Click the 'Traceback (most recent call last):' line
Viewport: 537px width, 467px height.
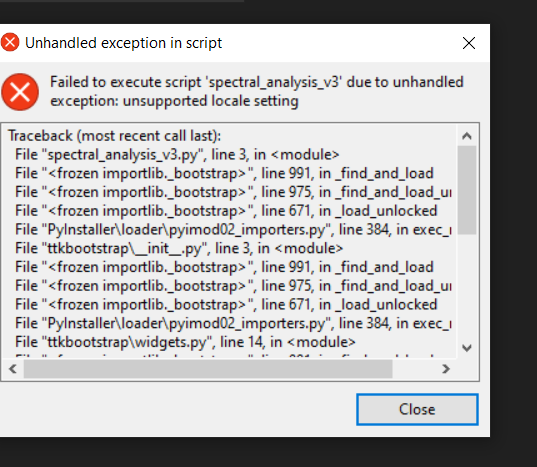(x=114, y=136)
